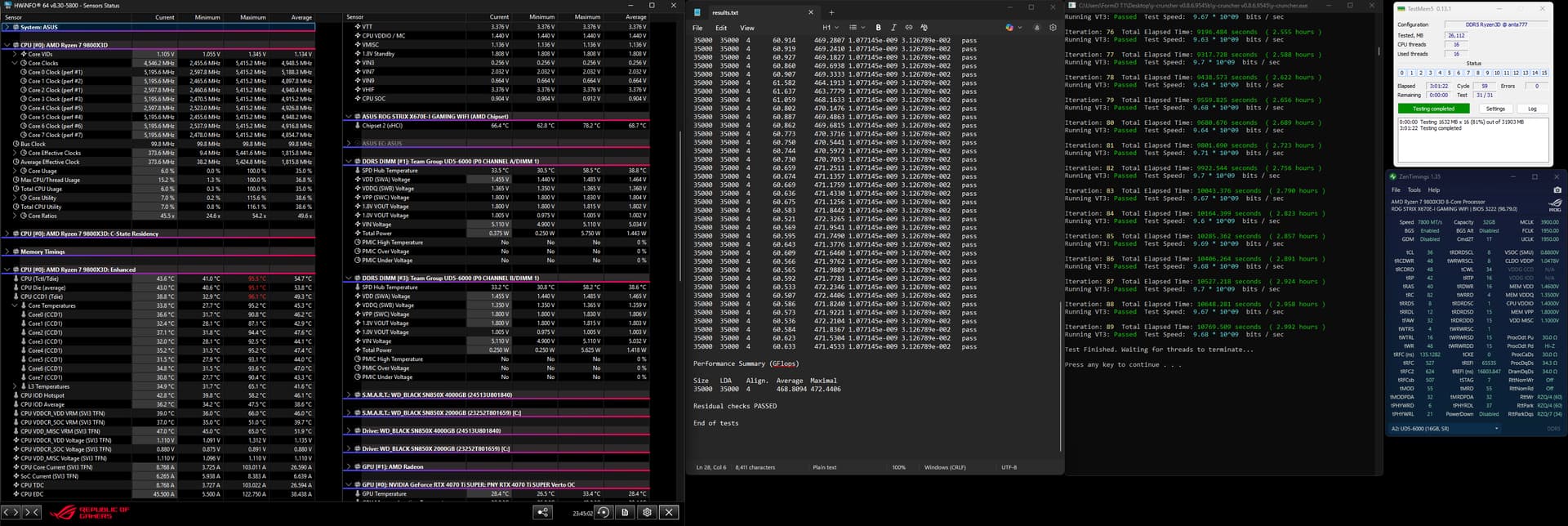The image size is (1568, 526).
Task: Open Copilot in Notepad toolbar
Action: click(x=1010, y=28)
